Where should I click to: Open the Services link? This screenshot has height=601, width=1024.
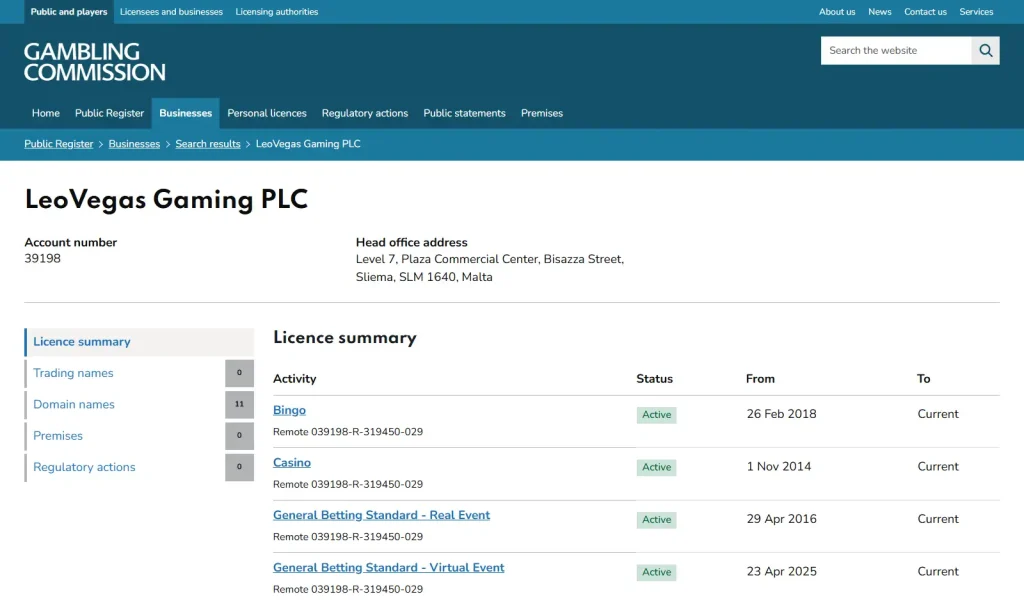[976, 12]
